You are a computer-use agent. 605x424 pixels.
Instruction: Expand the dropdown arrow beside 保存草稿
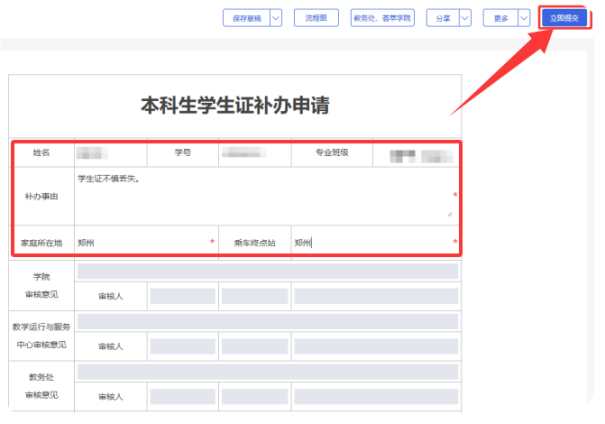point(275,18)
